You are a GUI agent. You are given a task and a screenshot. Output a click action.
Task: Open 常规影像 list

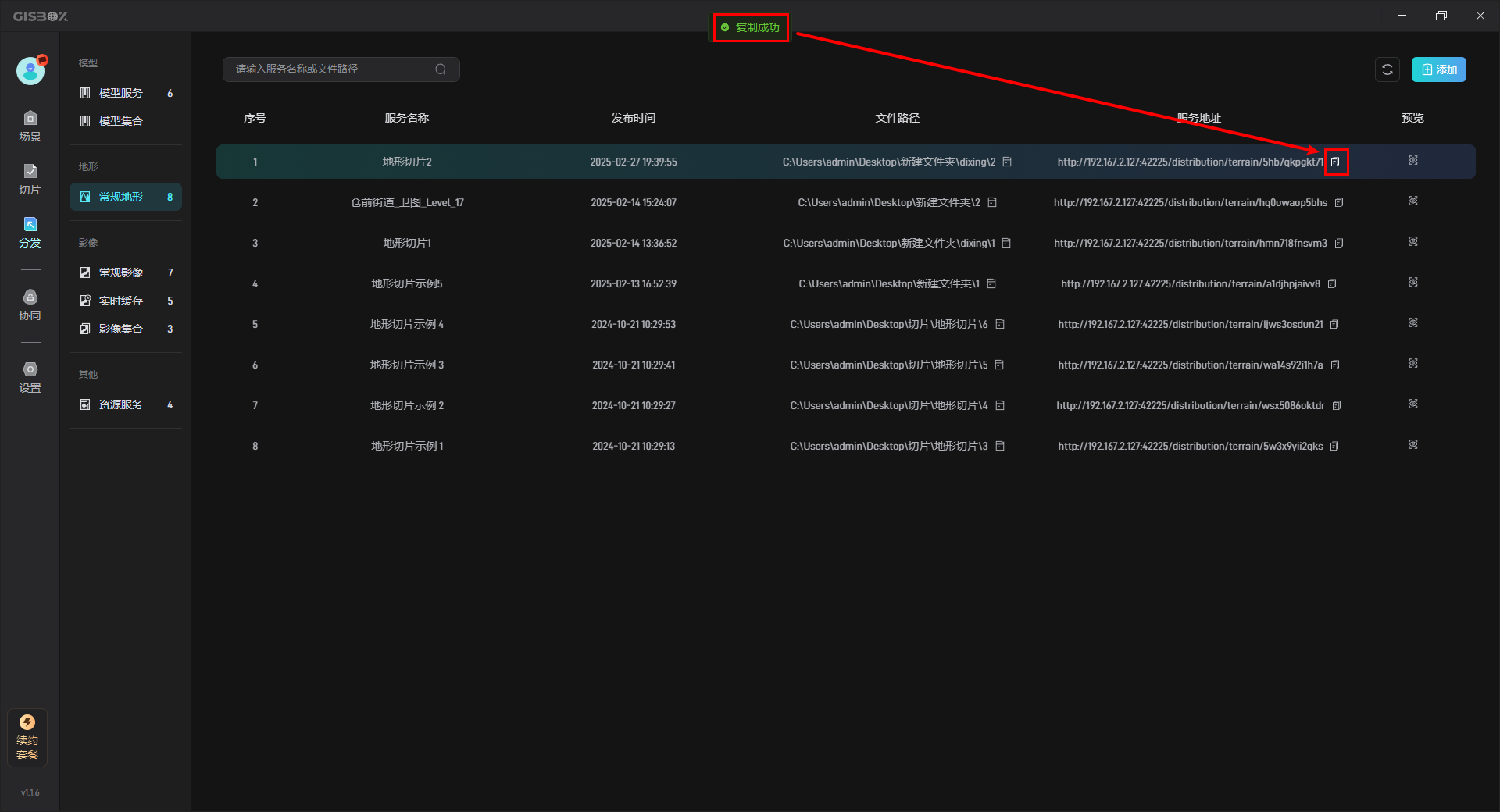point(126,272)
